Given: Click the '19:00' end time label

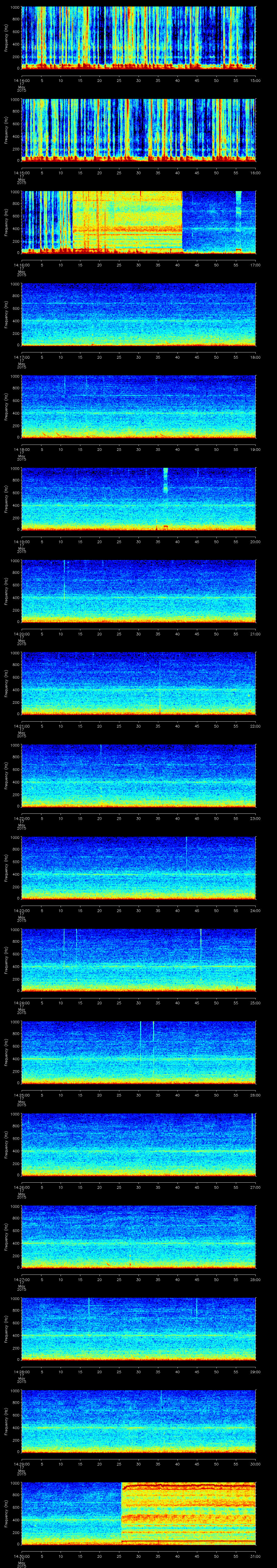Looking at the screenshot, I should [256, 449].
